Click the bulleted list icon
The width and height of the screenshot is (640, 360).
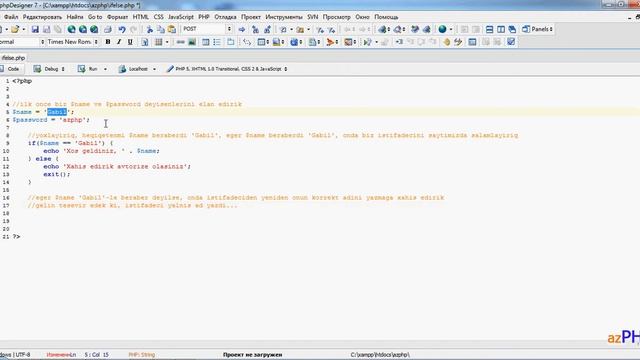click(x=217, y=42)
